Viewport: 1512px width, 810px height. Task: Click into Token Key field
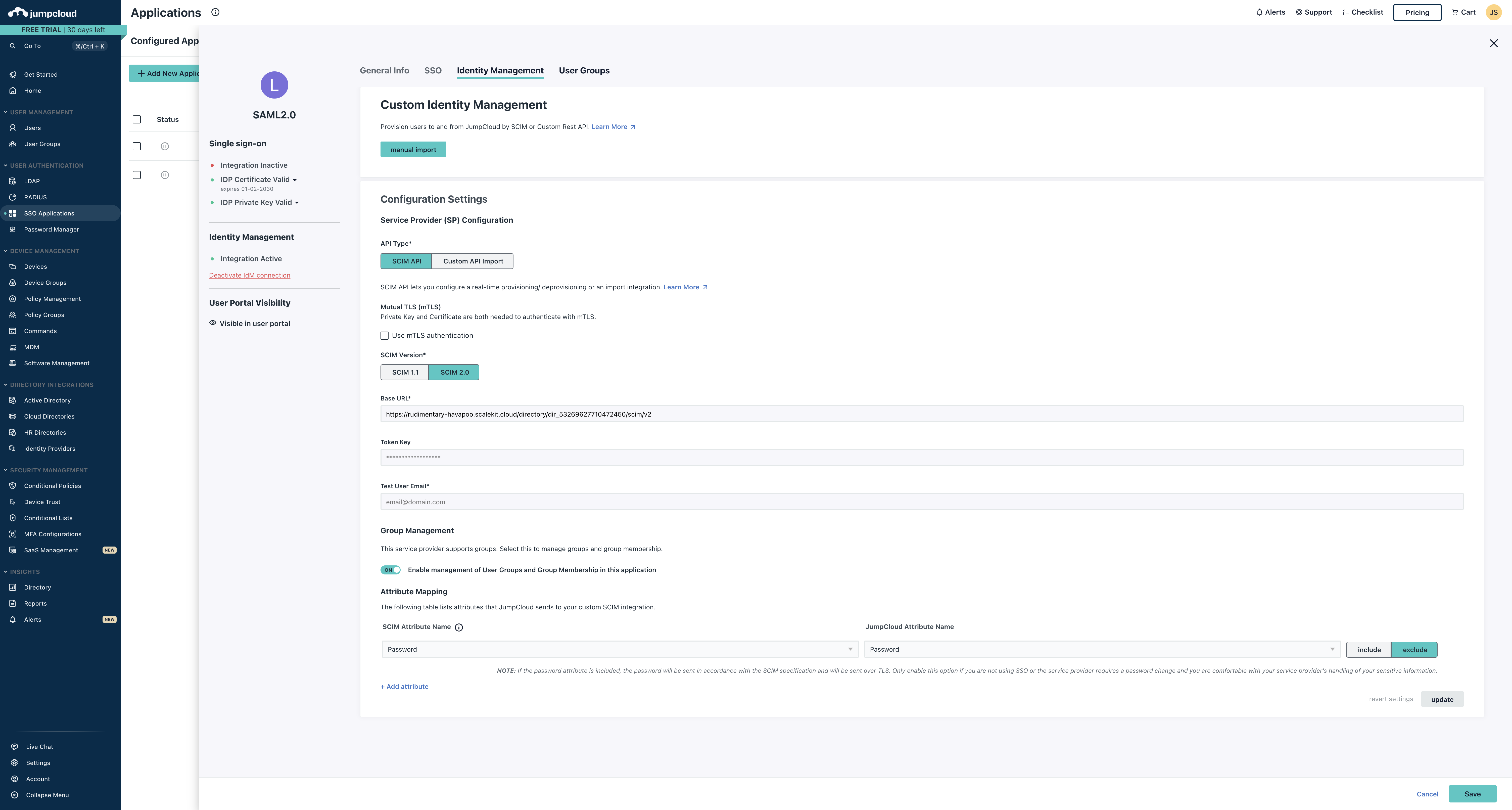pos(922,457)
